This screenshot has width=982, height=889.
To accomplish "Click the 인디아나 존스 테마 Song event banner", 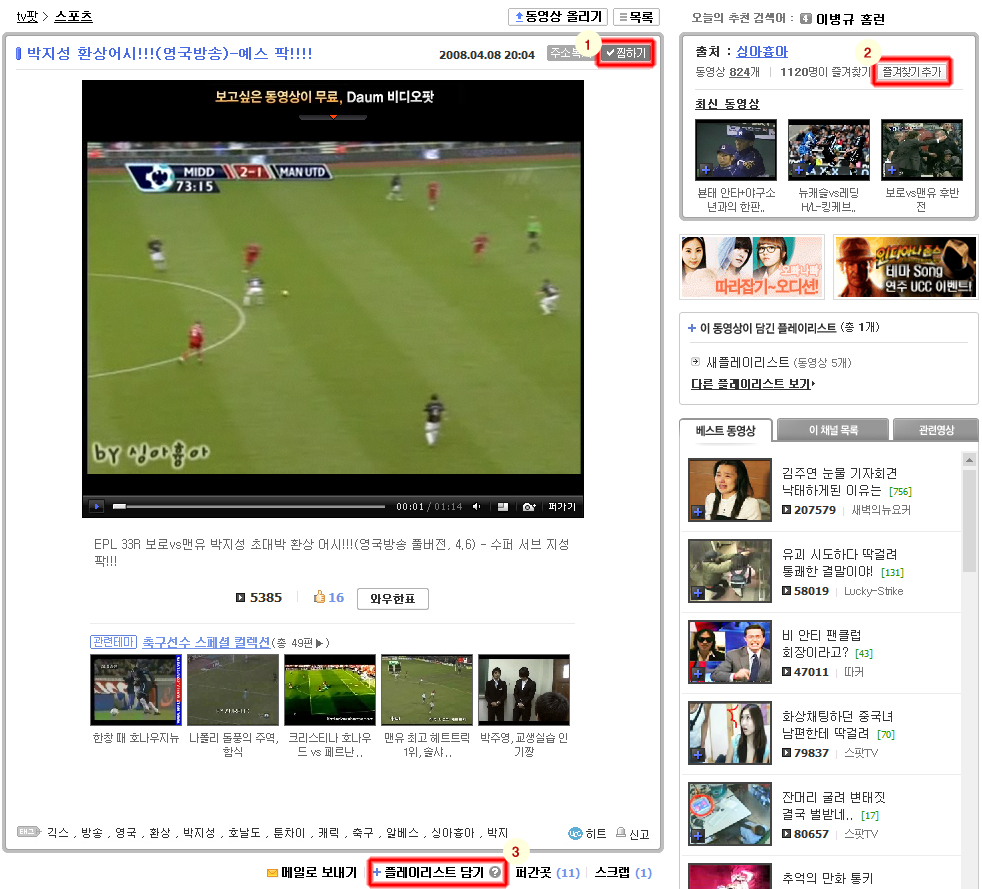I will click(x=906, y=267).
